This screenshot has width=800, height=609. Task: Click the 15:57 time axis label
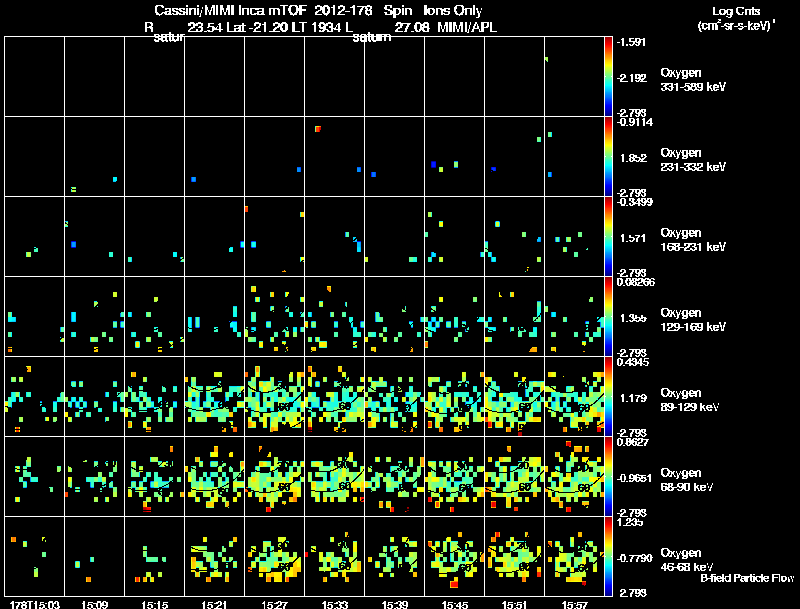574,604
